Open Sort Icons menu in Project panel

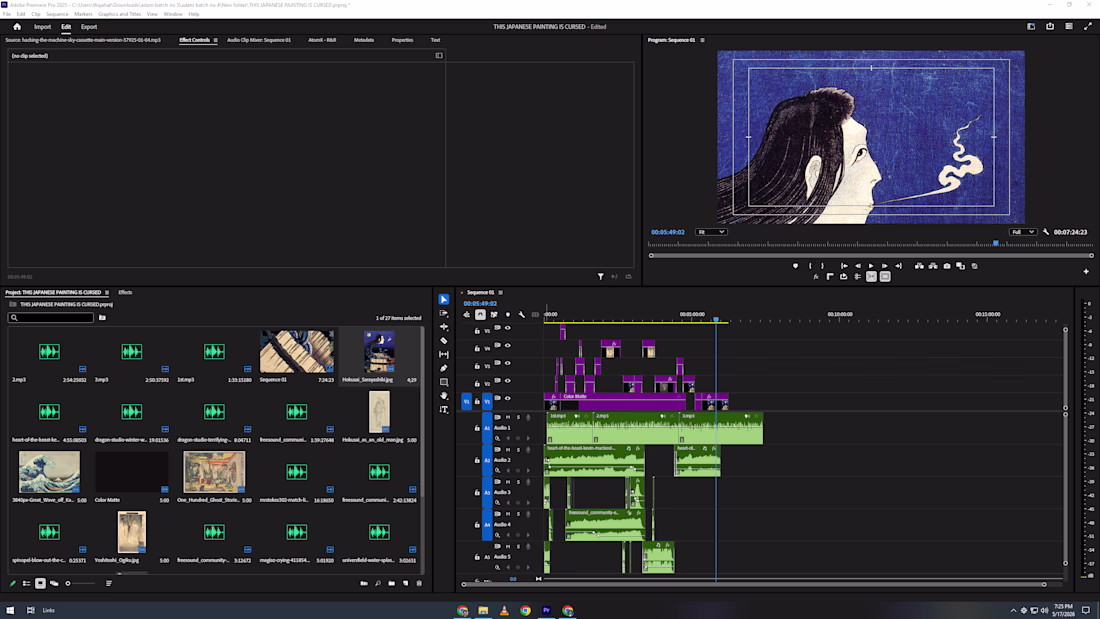click(x=109, y=583)
